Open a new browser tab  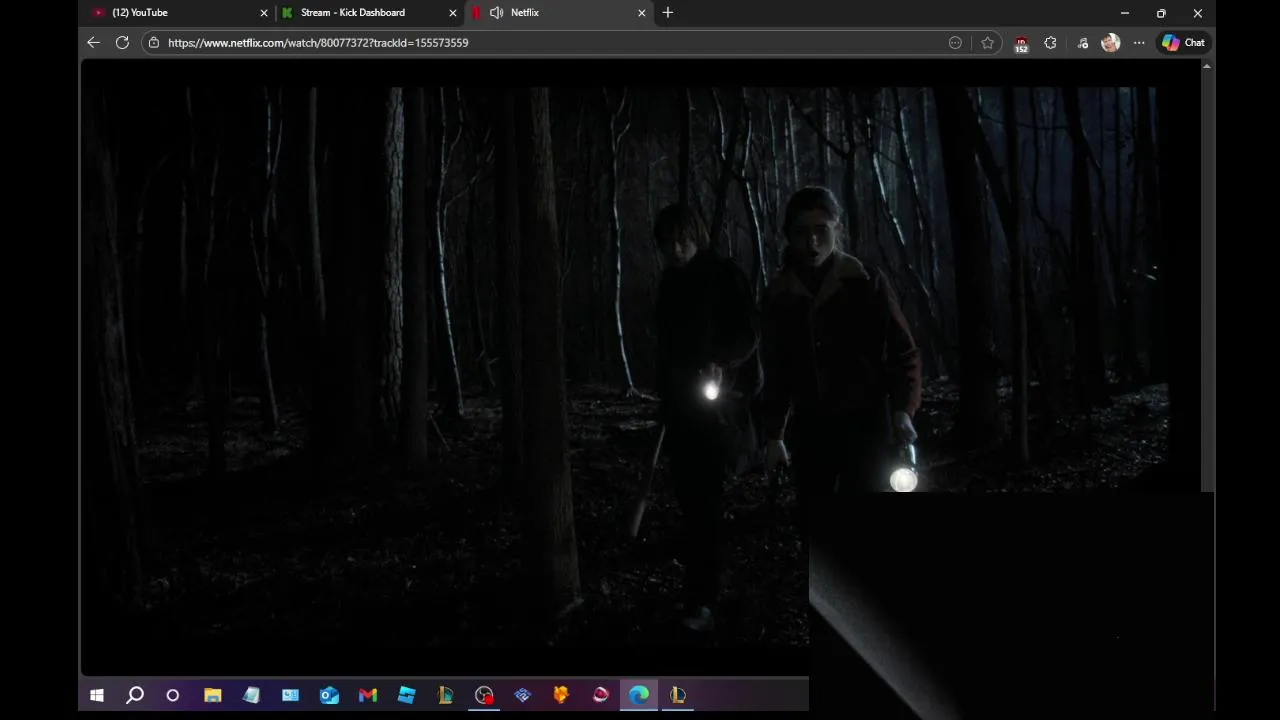tap(667, 13)
